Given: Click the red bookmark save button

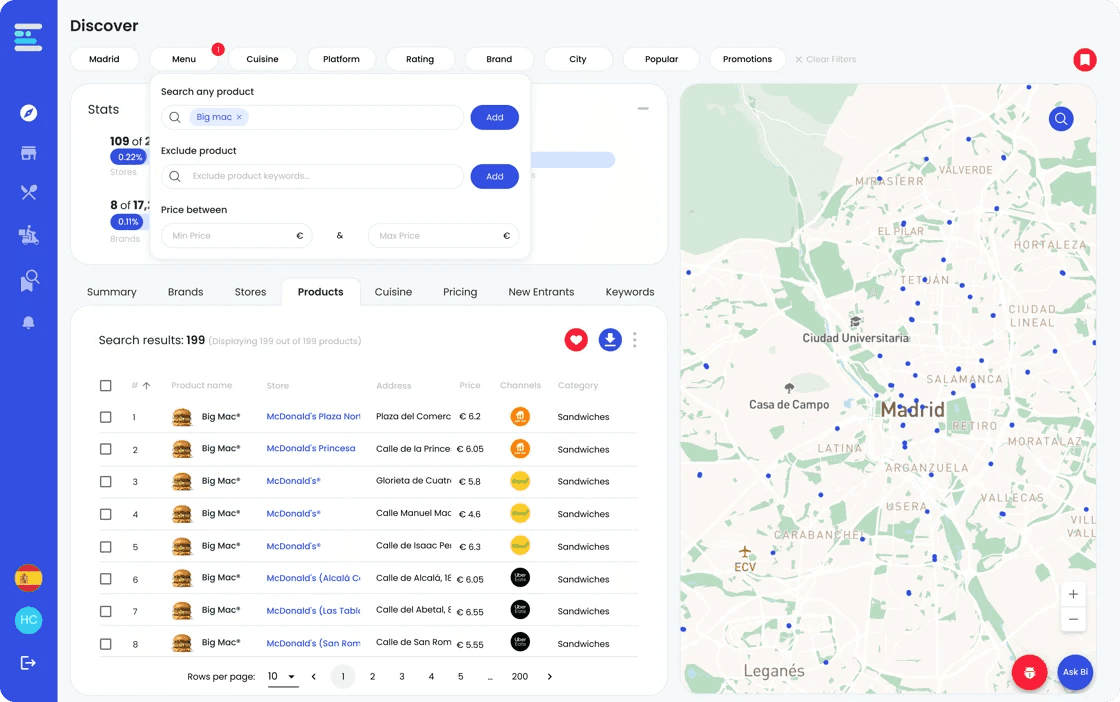Looking at the screenshot, I should pos(1084,59).
